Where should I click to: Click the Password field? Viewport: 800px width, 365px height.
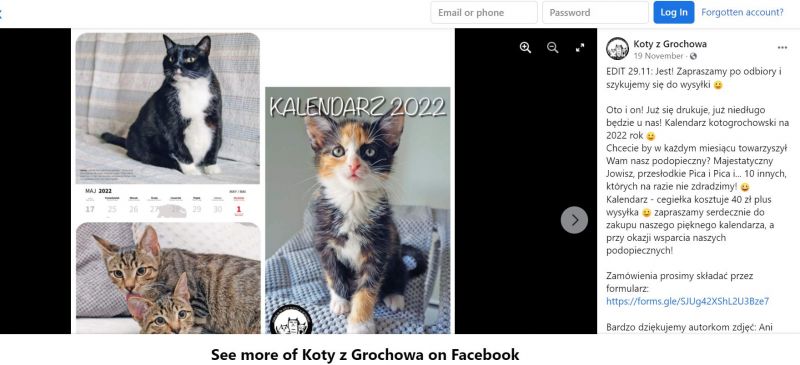(x=595, y=13)
